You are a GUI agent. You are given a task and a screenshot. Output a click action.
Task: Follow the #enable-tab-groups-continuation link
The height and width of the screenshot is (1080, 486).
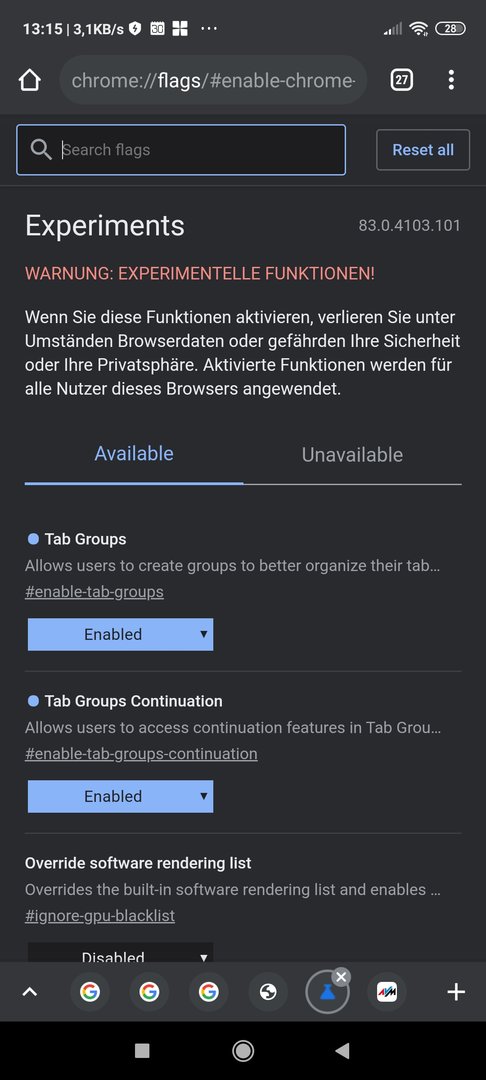click(141, 754)
